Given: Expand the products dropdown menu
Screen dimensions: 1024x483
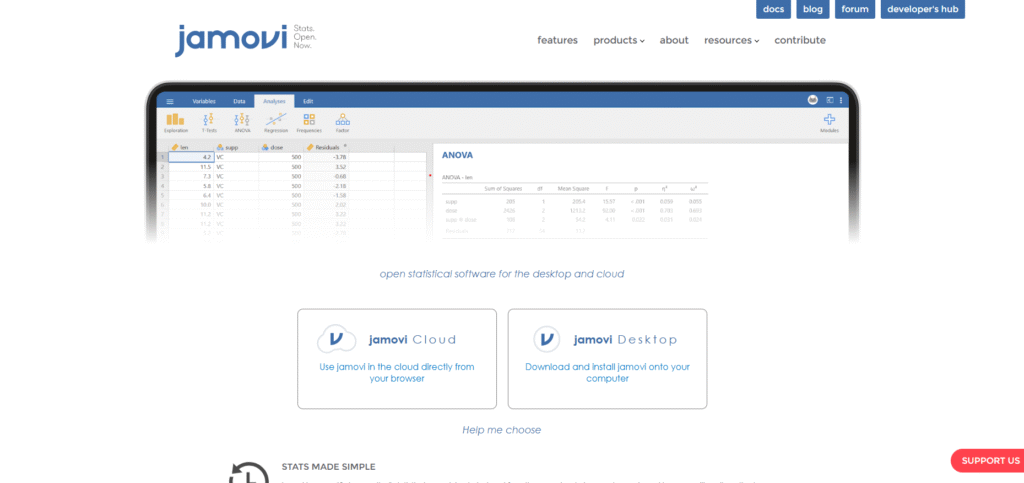Looking at the screenshot, I should click(618, 40).
